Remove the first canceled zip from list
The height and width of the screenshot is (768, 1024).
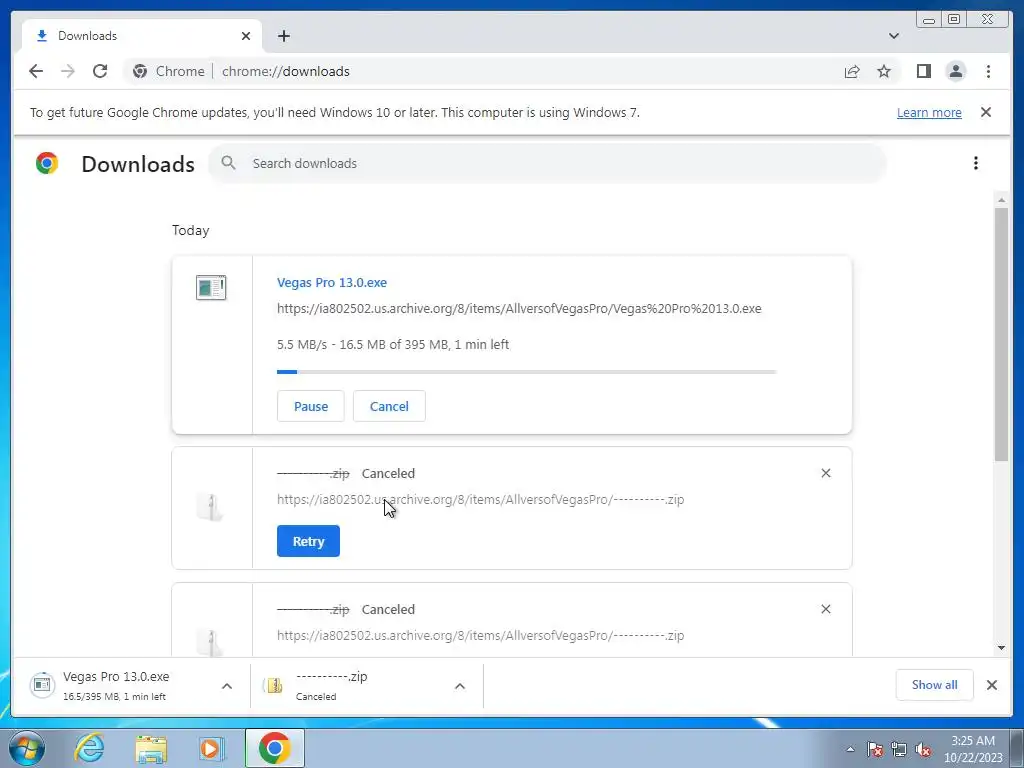pyautogui.click(x=825, y=473)
